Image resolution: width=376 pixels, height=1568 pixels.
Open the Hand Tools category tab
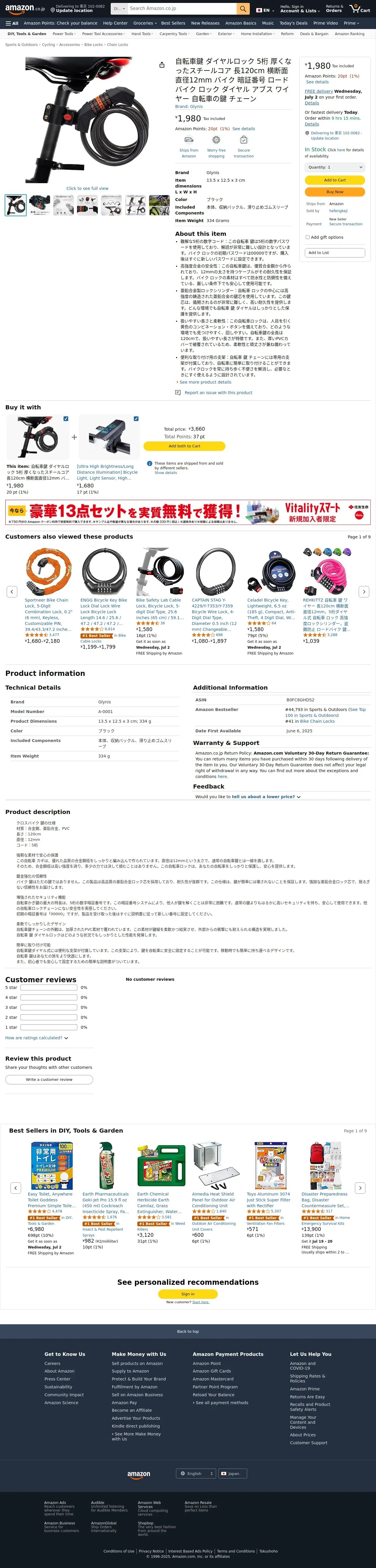click(142, 34)
